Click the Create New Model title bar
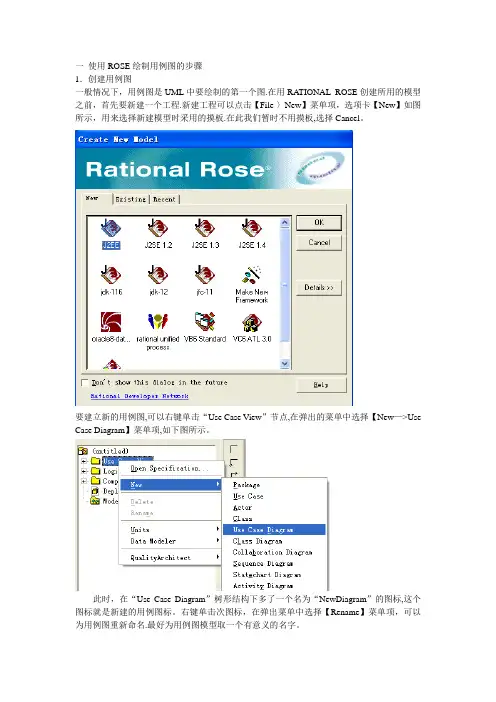Image resolution: width=496 pixels, height=702 pixels. click(214, 139)
